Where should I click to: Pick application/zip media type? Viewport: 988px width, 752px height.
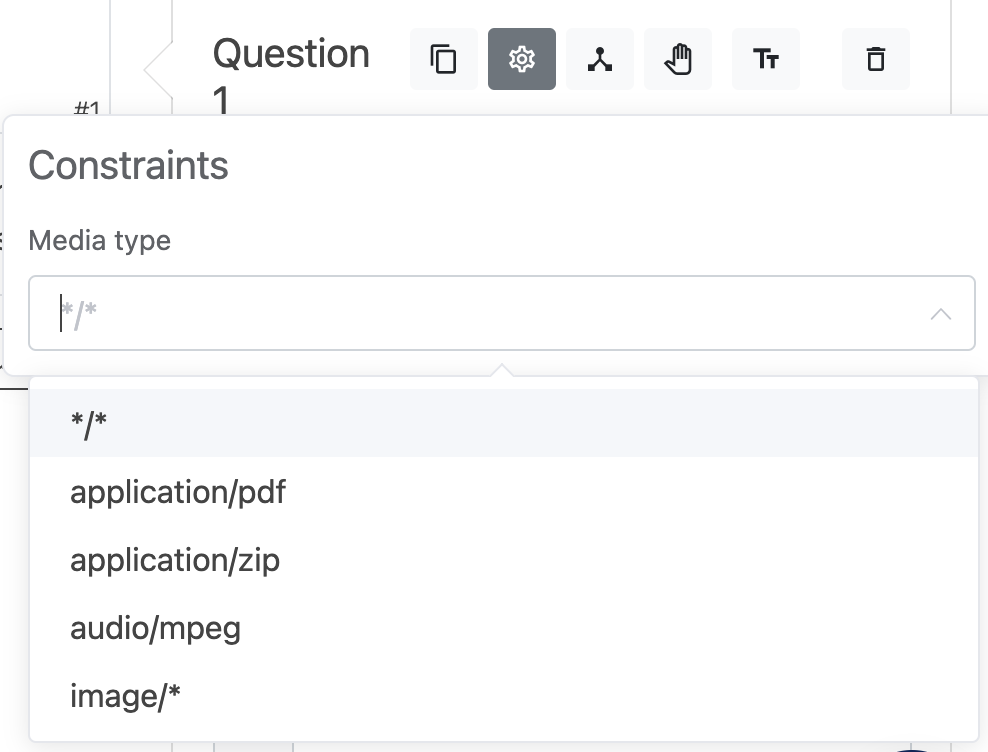tap(175, 560)
